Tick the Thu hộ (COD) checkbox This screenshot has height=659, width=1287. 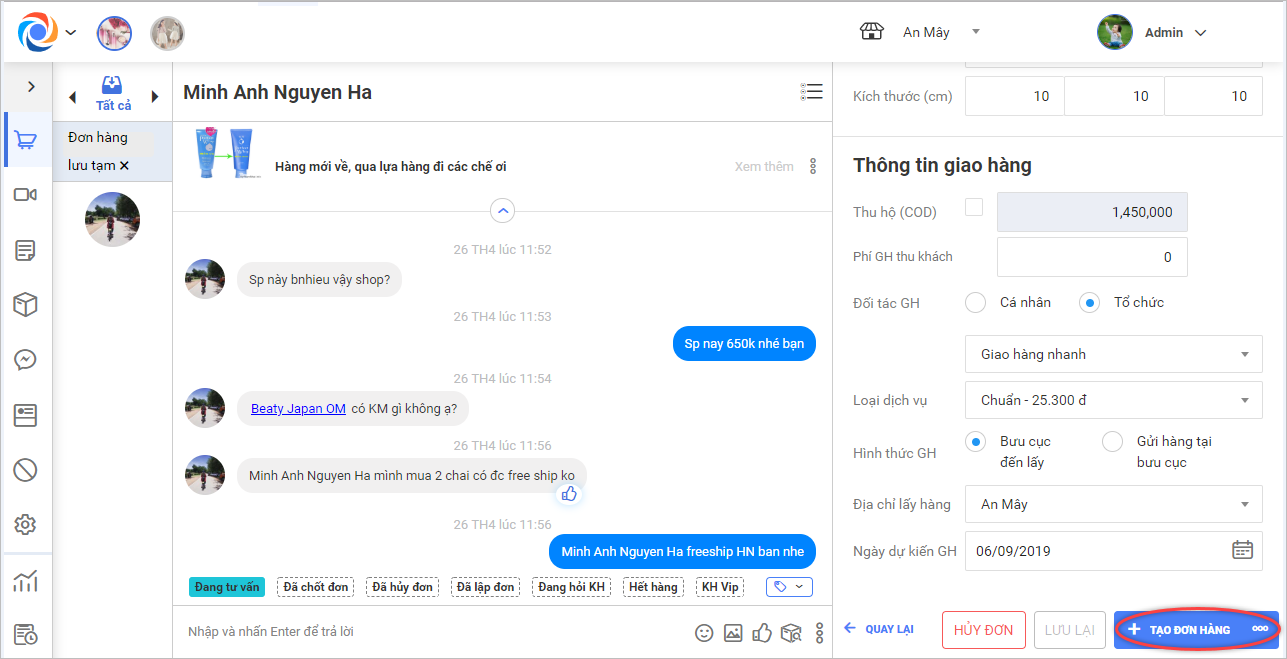(973, 208)
